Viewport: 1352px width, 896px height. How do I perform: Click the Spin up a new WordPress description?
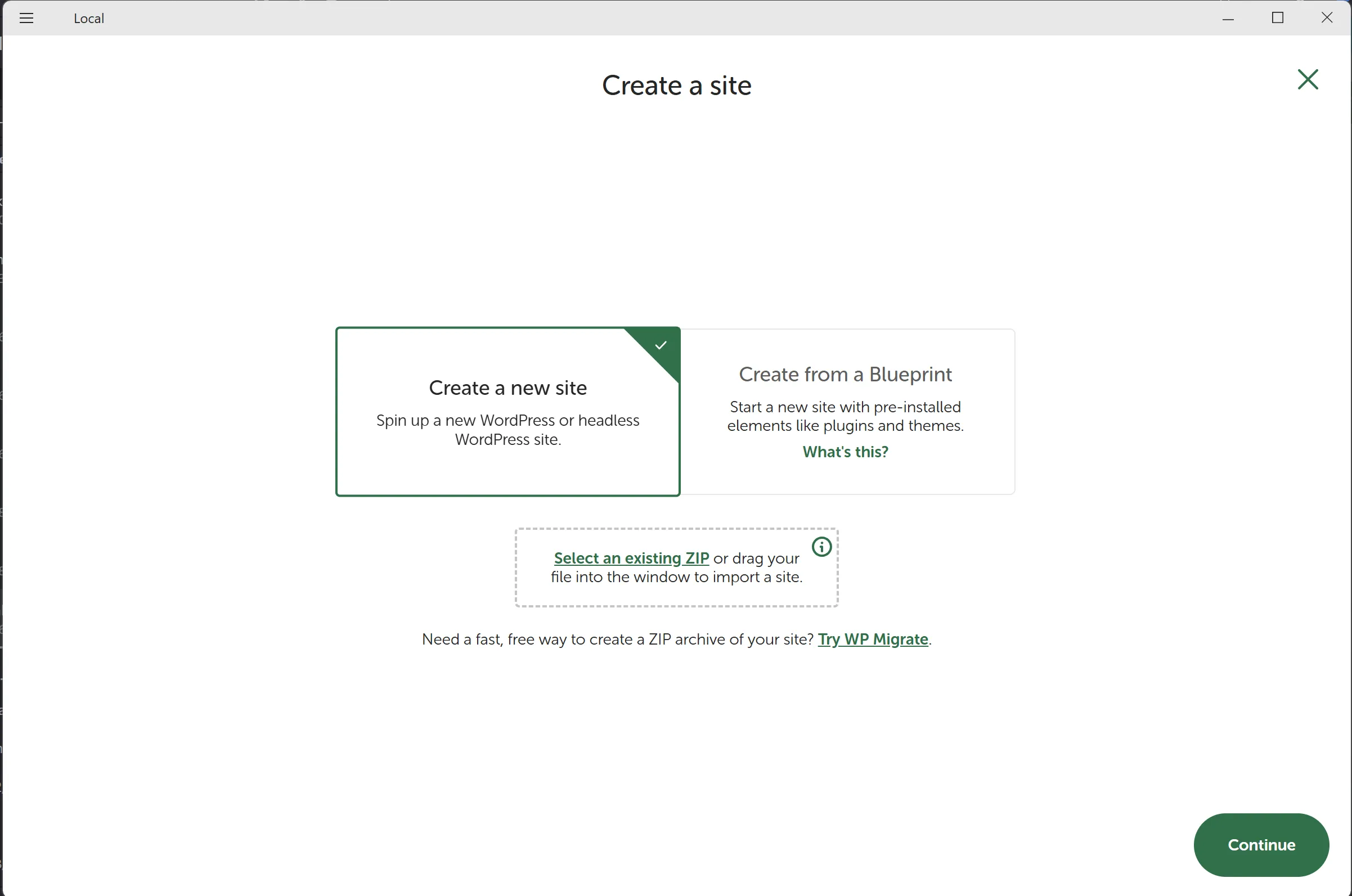tap(507, 430)
